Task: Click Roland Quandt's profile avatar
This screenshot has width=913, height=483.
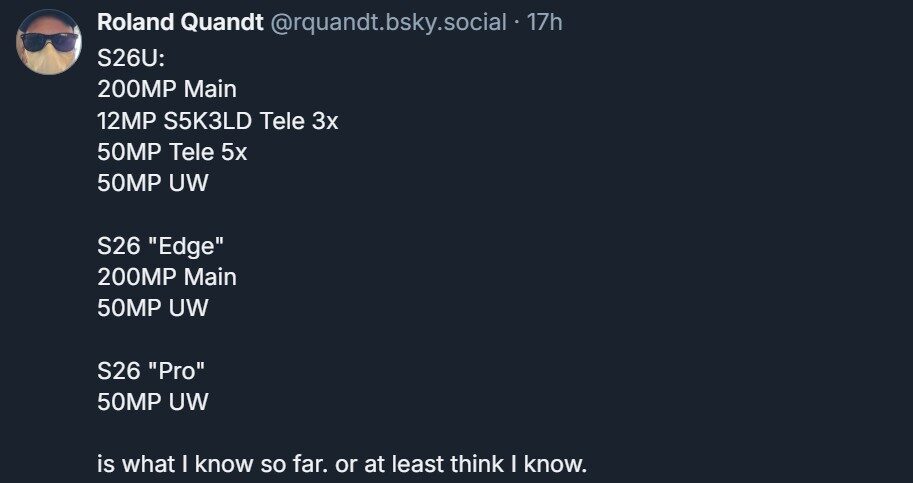Action: point(50,44)
